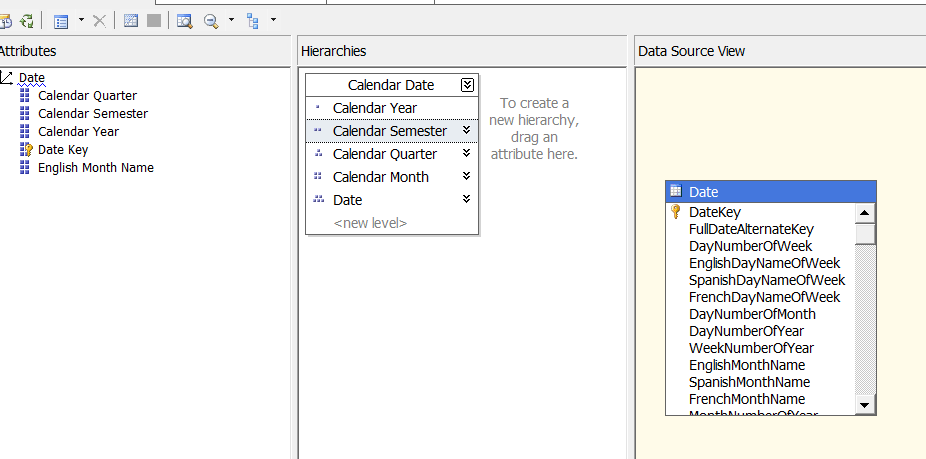Click the Date dimension icon in Attributes

point(6,77)
